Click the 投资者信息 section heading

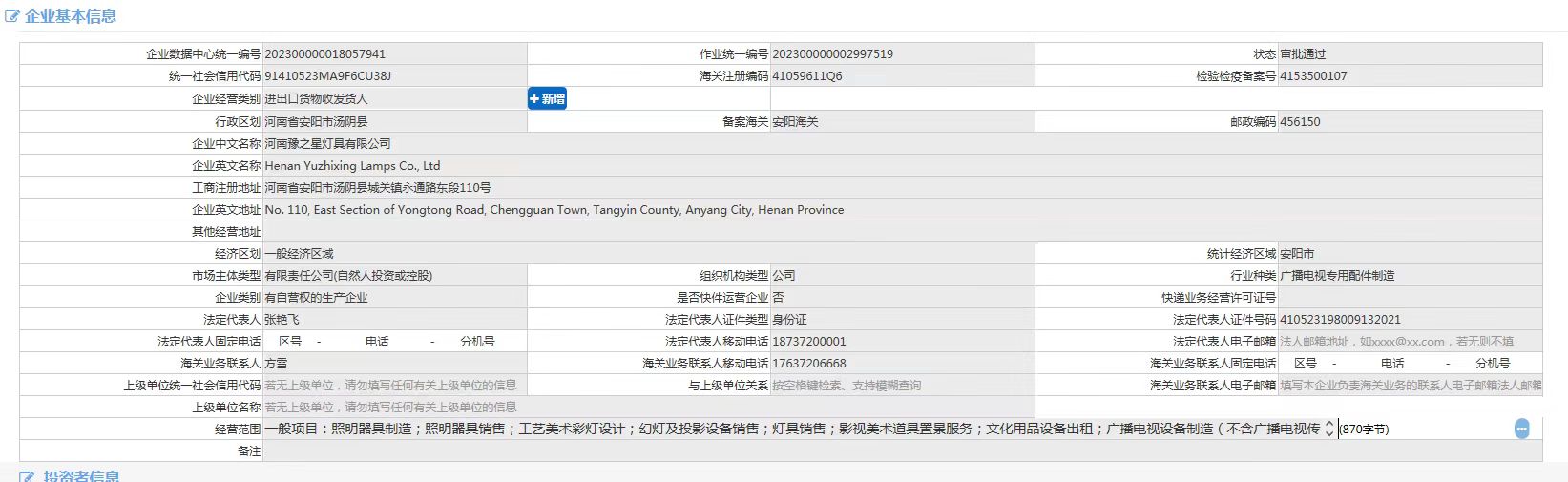point(81,476)
